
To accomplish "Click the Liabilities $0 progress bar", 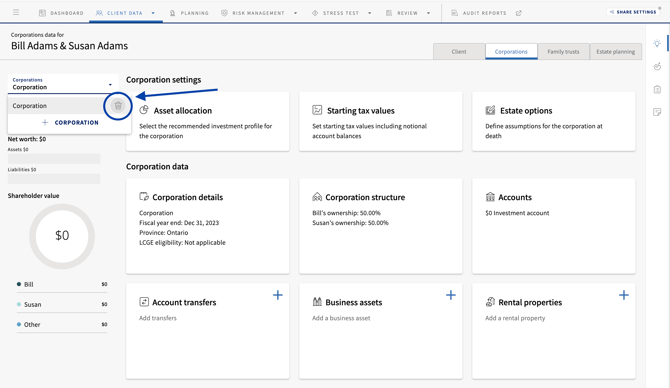I will click(54, 179).
